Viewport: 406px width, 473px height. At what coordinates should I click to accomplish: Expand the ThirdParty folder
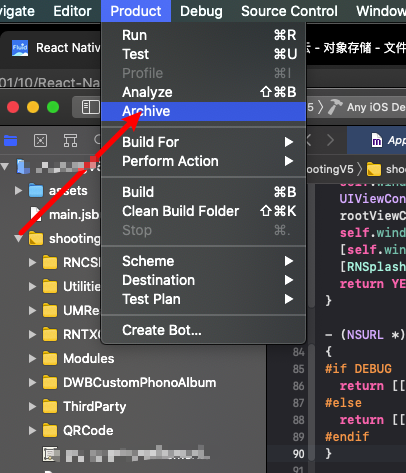32,406
